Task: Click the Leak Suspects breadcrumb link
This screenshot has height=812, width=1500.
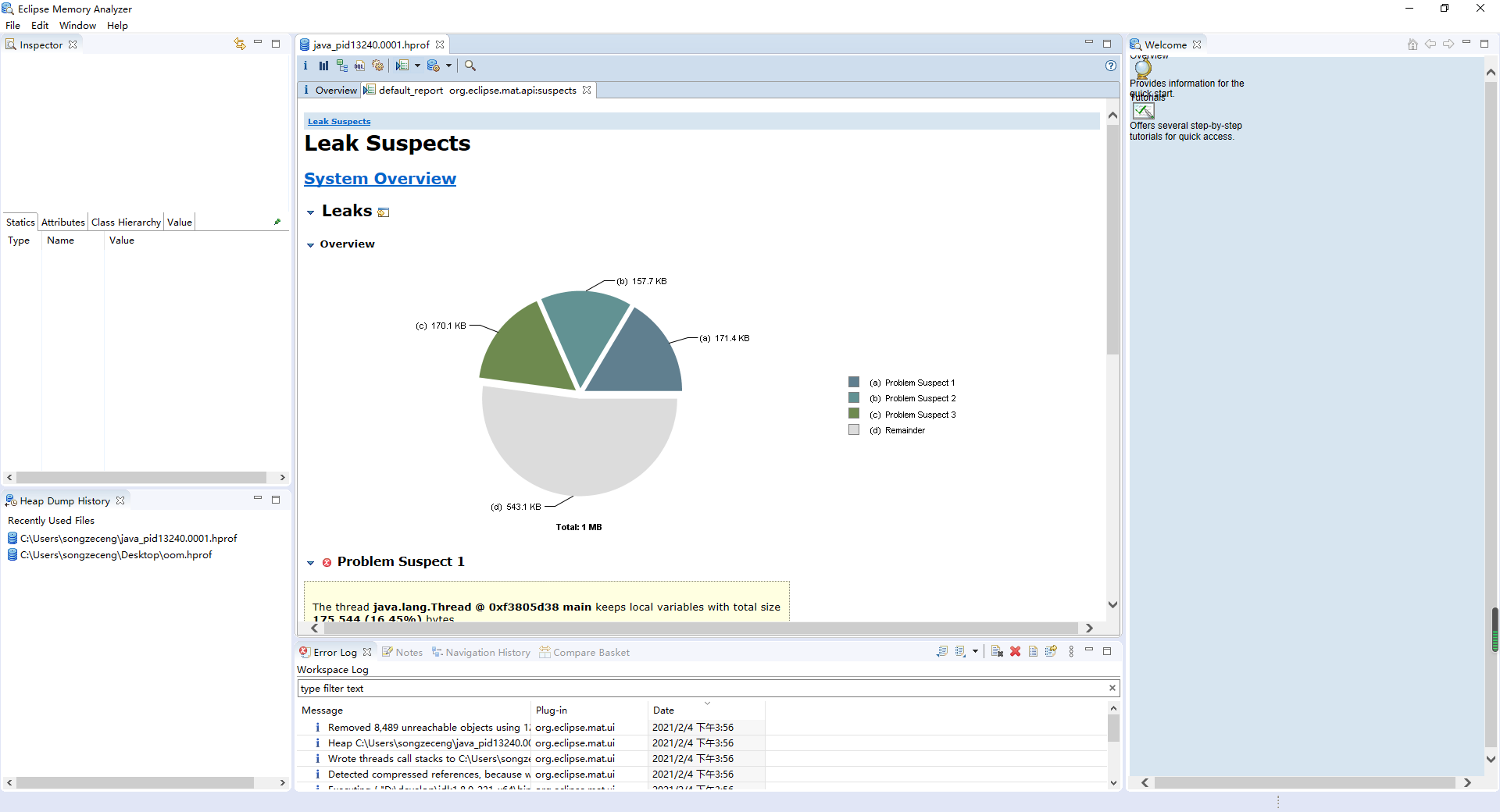Action: pos(339,121)
